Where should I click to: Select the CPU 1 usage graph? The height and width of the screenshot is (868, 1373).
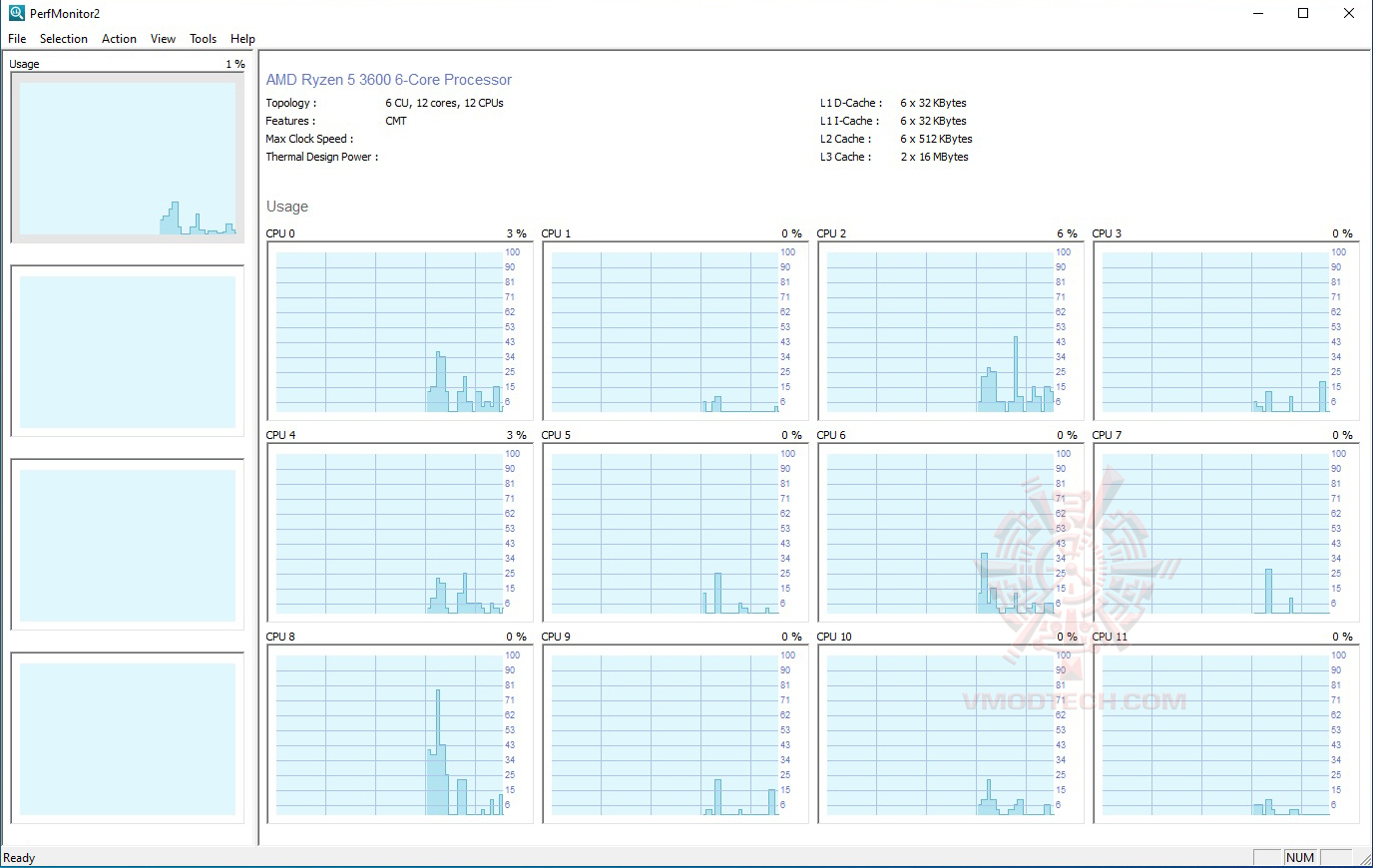click(x=676, y=331)
